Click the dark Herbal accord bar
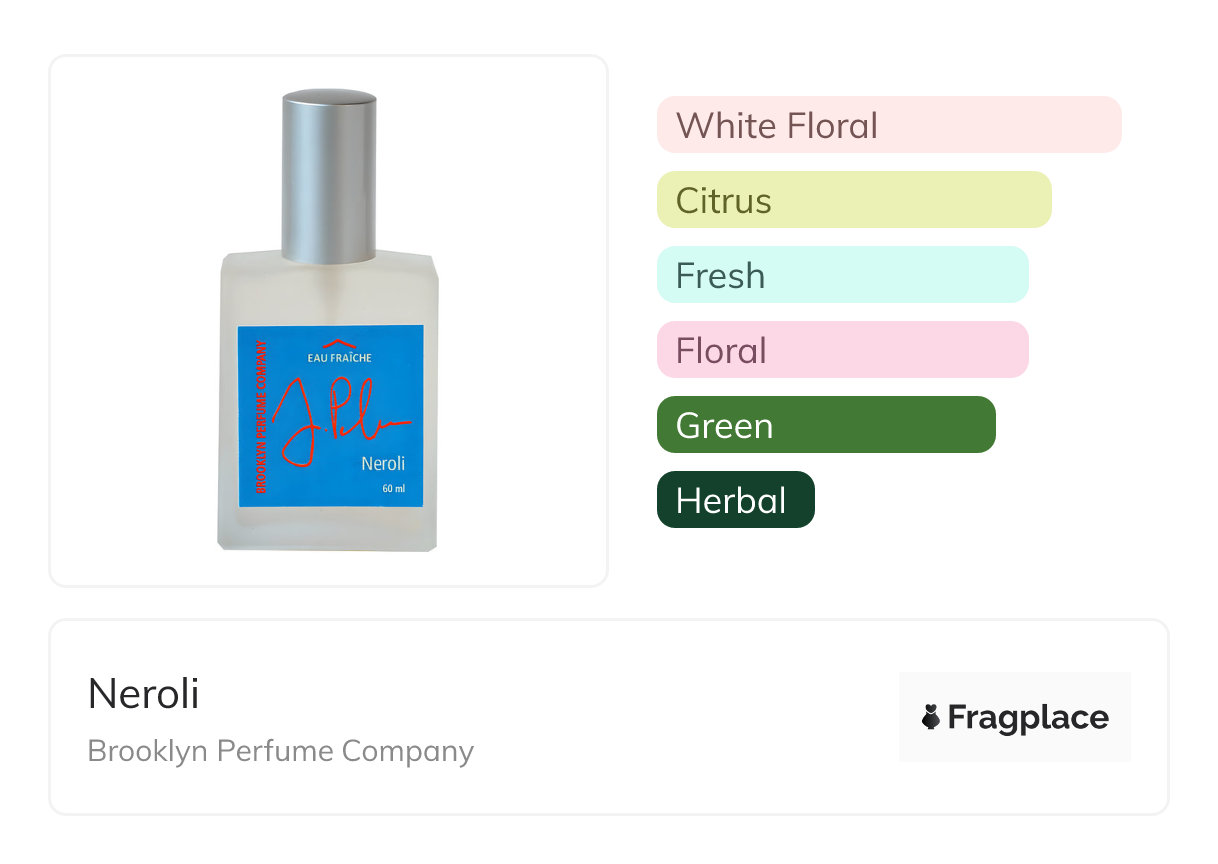Image resolution: width=1218 pixels, height=864 pixels. [x=735, y=500]
